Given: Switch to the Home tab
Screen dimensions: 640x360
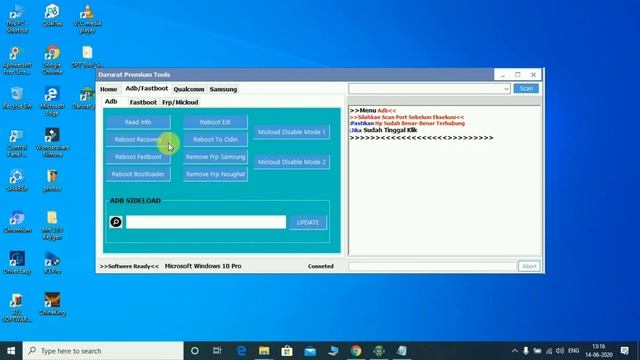Looking at the screenshot, I should click(109, 89).
